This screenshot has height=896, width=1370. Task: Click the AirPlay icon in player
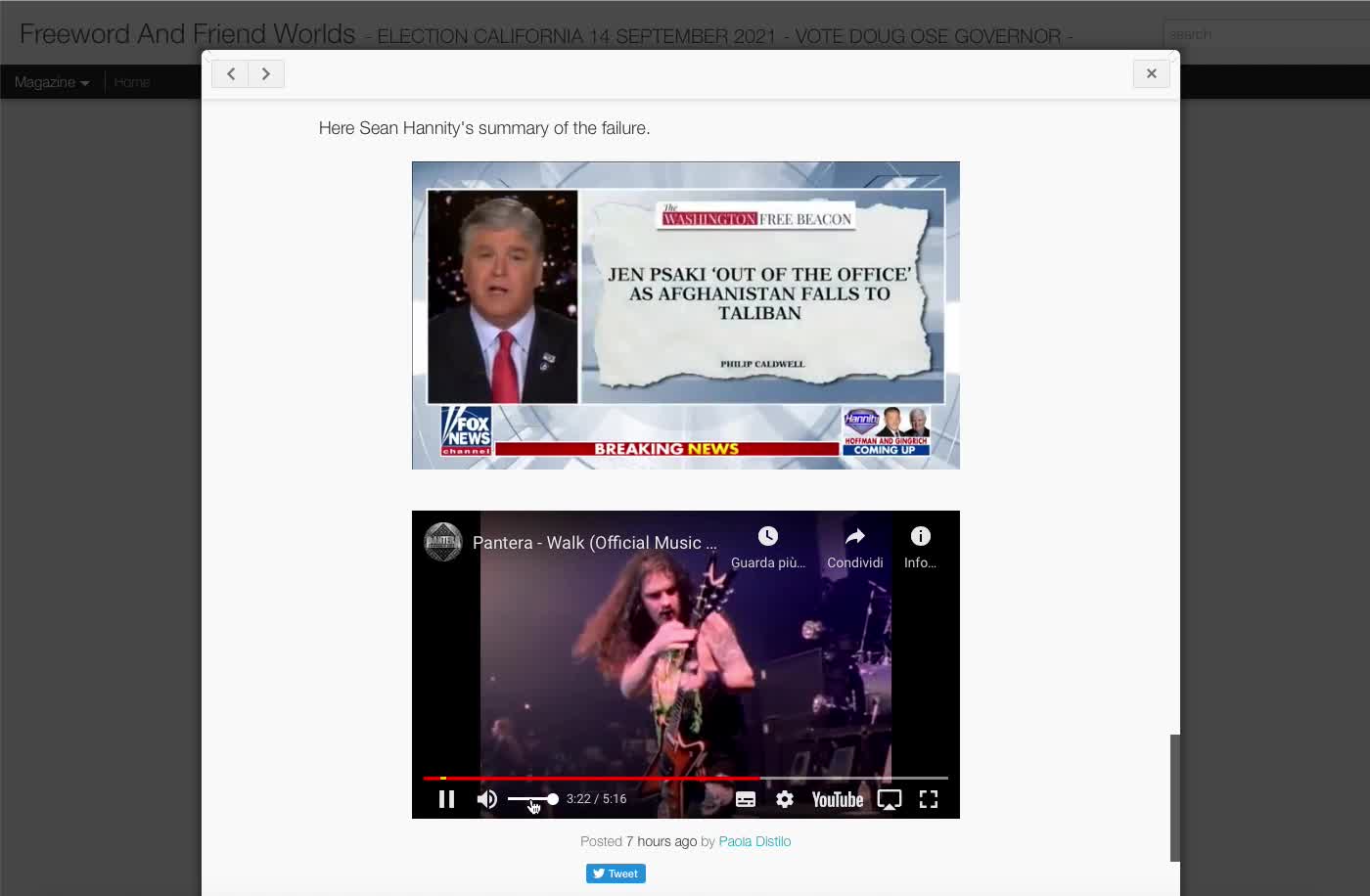tap(890, 799)
